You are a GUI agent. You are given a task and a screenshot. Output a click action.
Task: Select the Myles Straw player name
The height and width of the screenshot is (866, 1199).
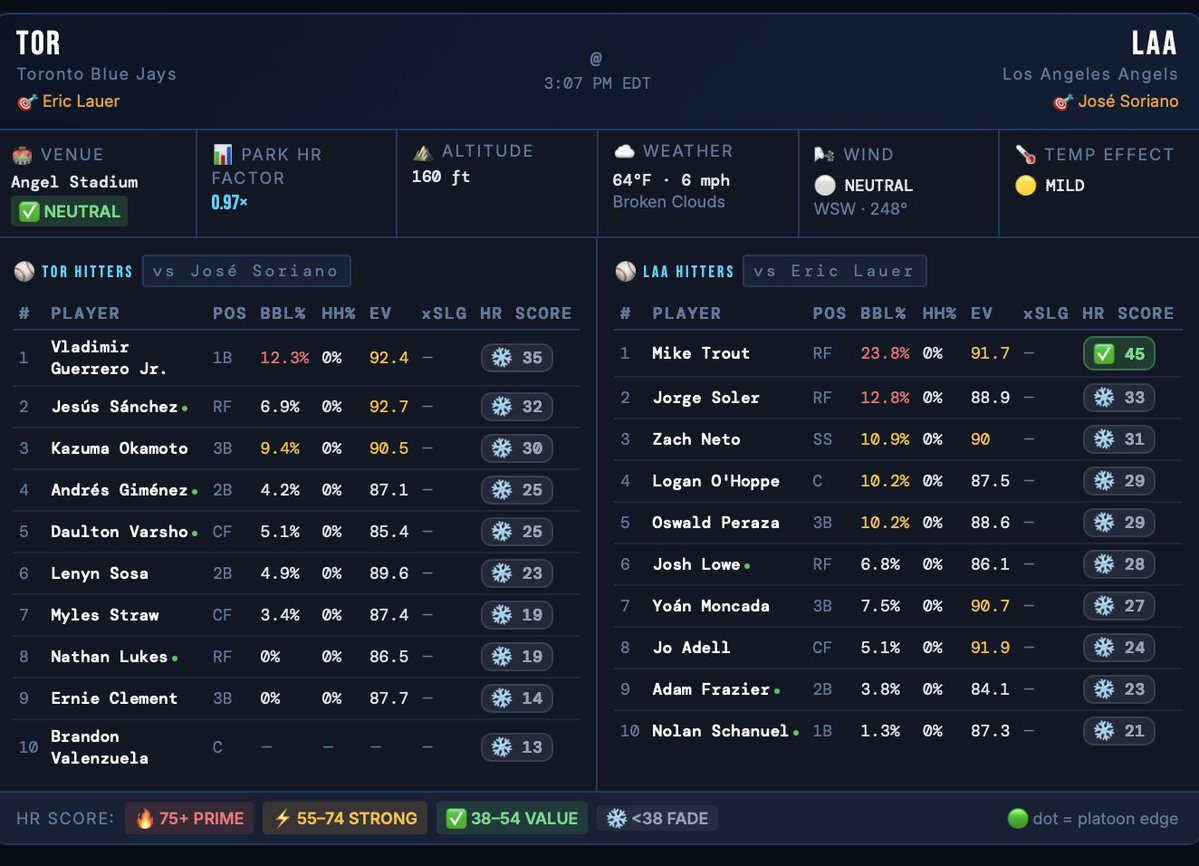105,615
